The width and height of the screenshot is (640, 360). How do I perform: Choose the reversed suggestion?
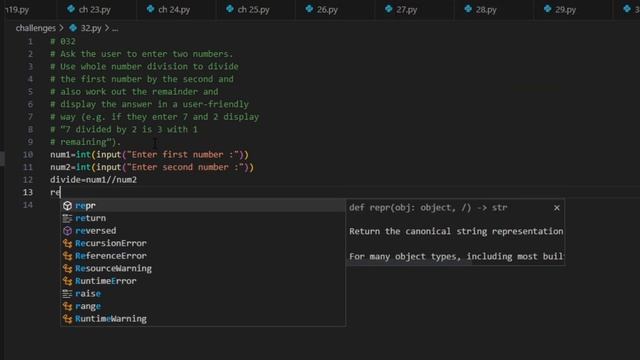click(x=203, y=231)
